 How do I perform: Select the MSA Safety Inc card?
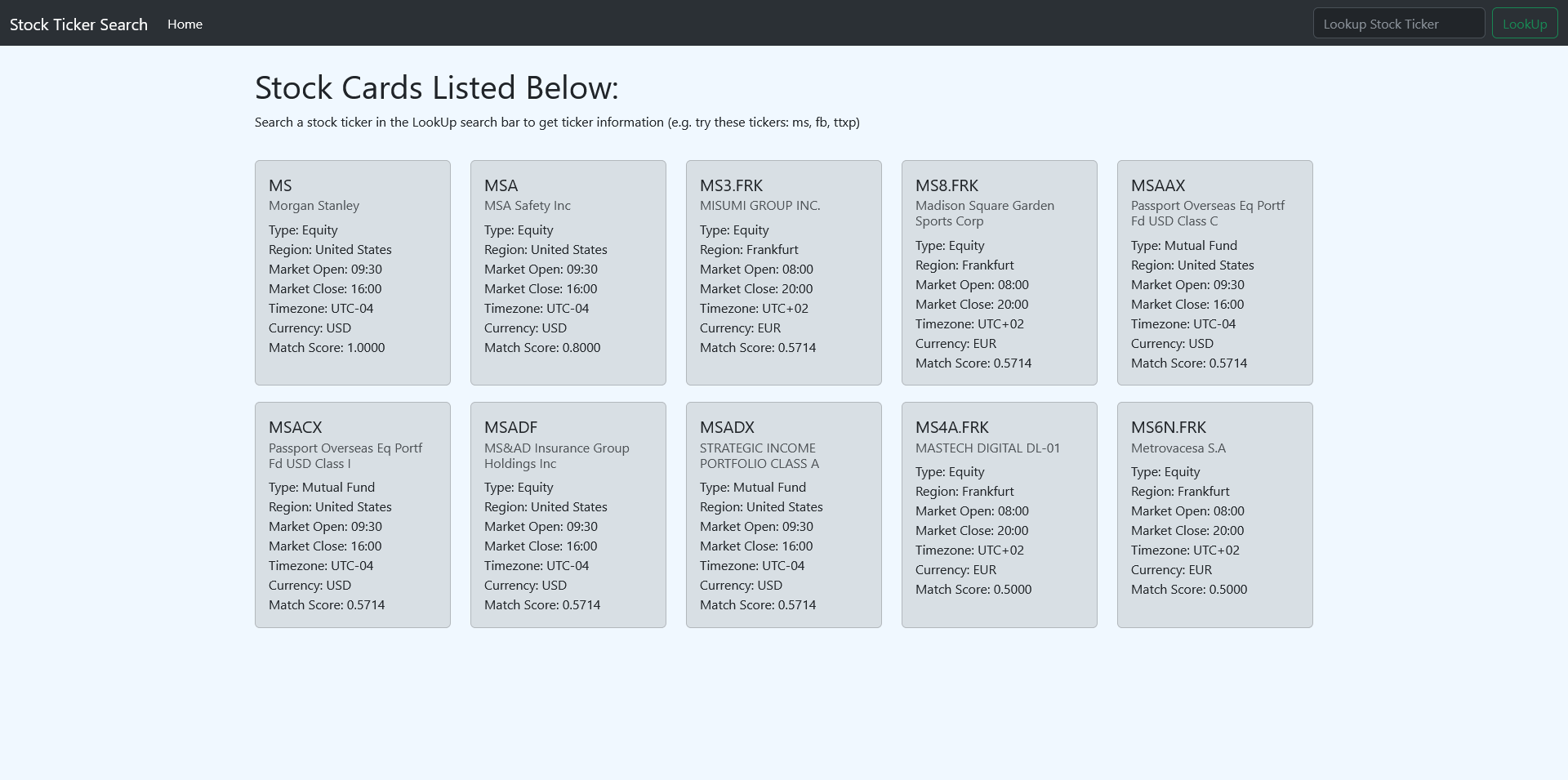[x=568, y=273]
